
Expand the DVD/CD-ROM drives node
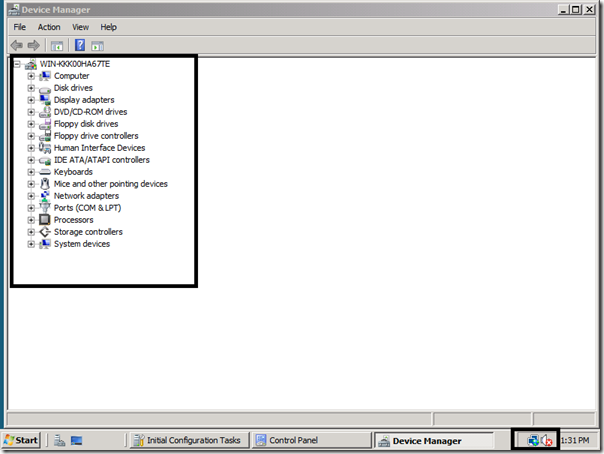click(31, 112)
